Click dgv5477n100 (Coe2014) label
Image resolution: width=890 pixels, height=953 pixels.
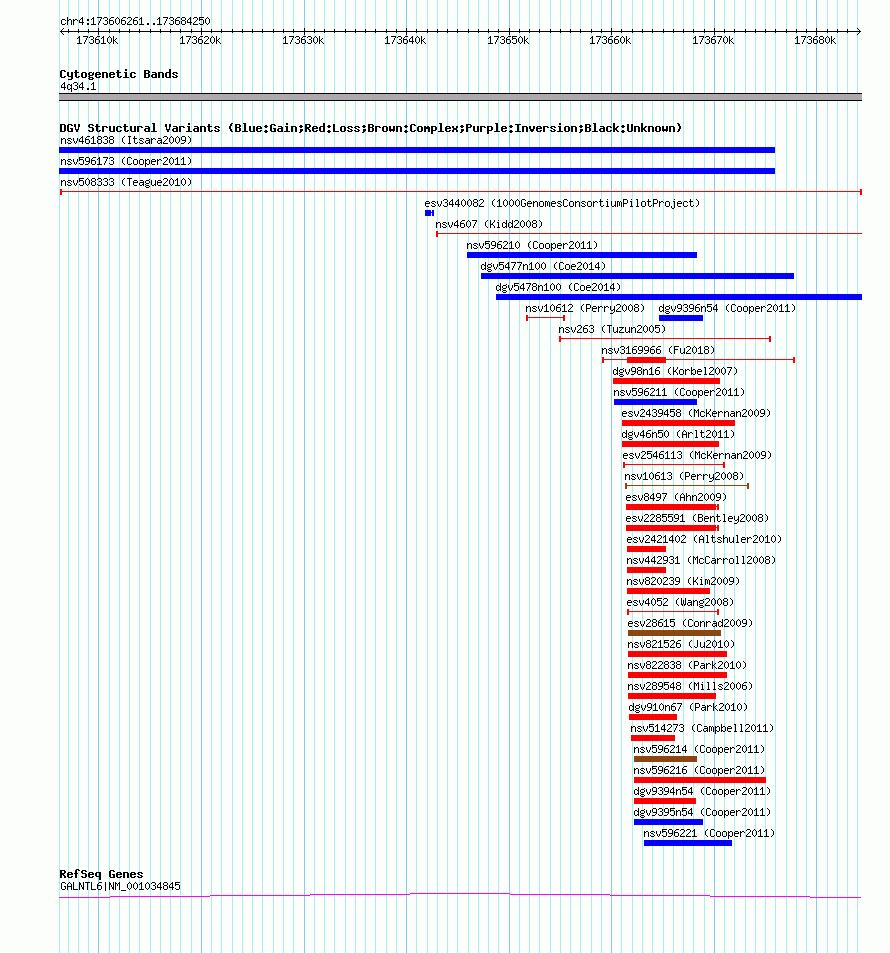pos(543,266)
